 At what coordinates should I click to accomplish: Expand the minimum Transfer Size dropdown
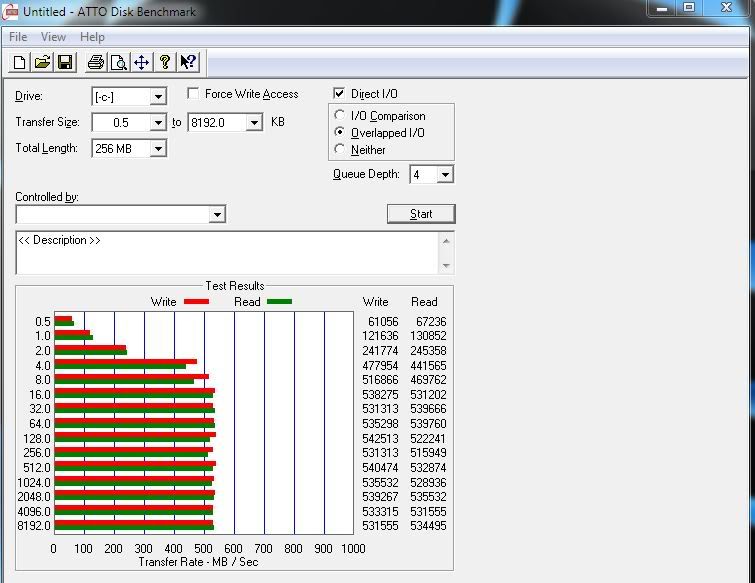point(158,123)
